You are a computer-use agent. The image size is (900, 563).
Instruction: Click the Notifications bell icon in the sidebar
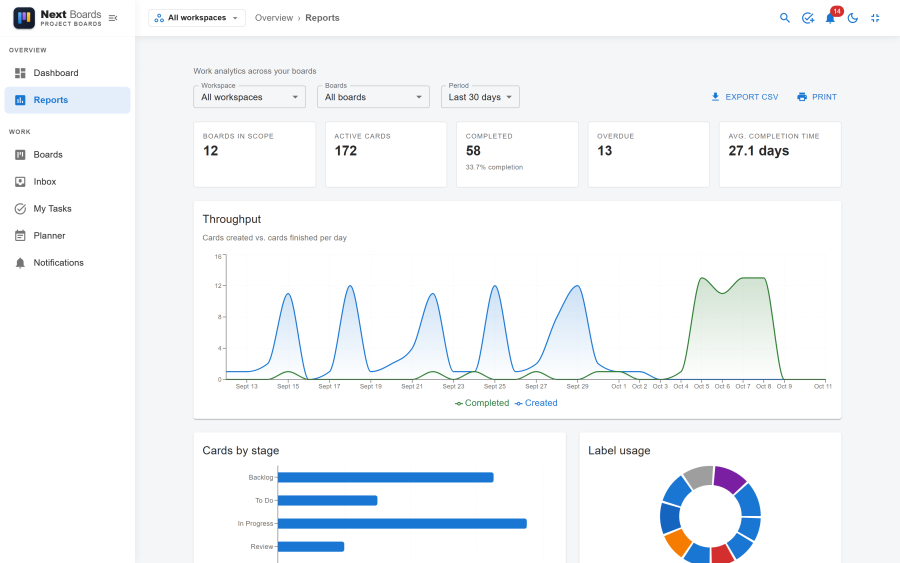coord(20,263)
